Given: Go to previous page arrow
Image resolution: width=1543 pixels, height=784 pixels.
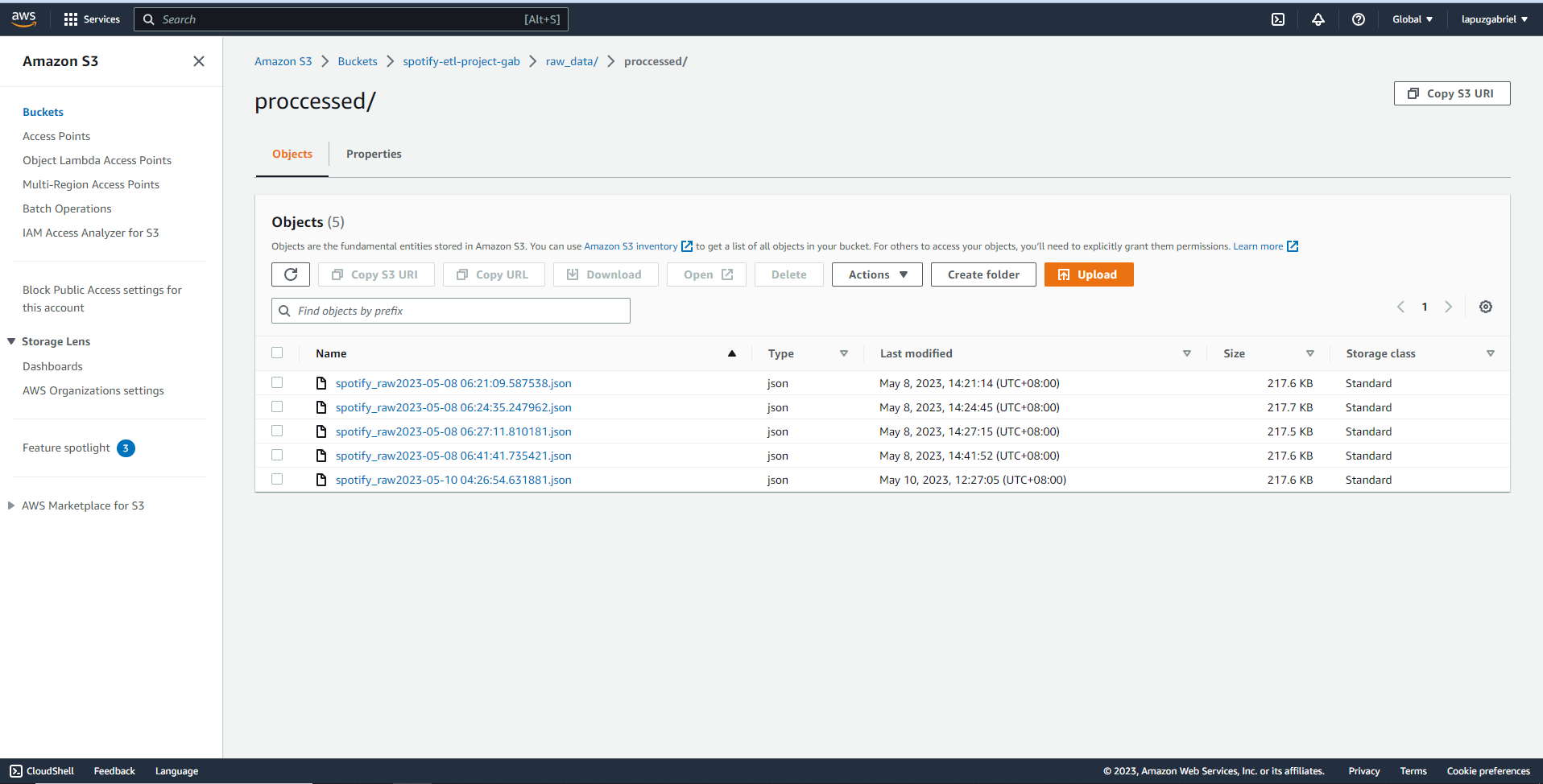Looking at the screenshot, I should click(x=1400, y=307).
